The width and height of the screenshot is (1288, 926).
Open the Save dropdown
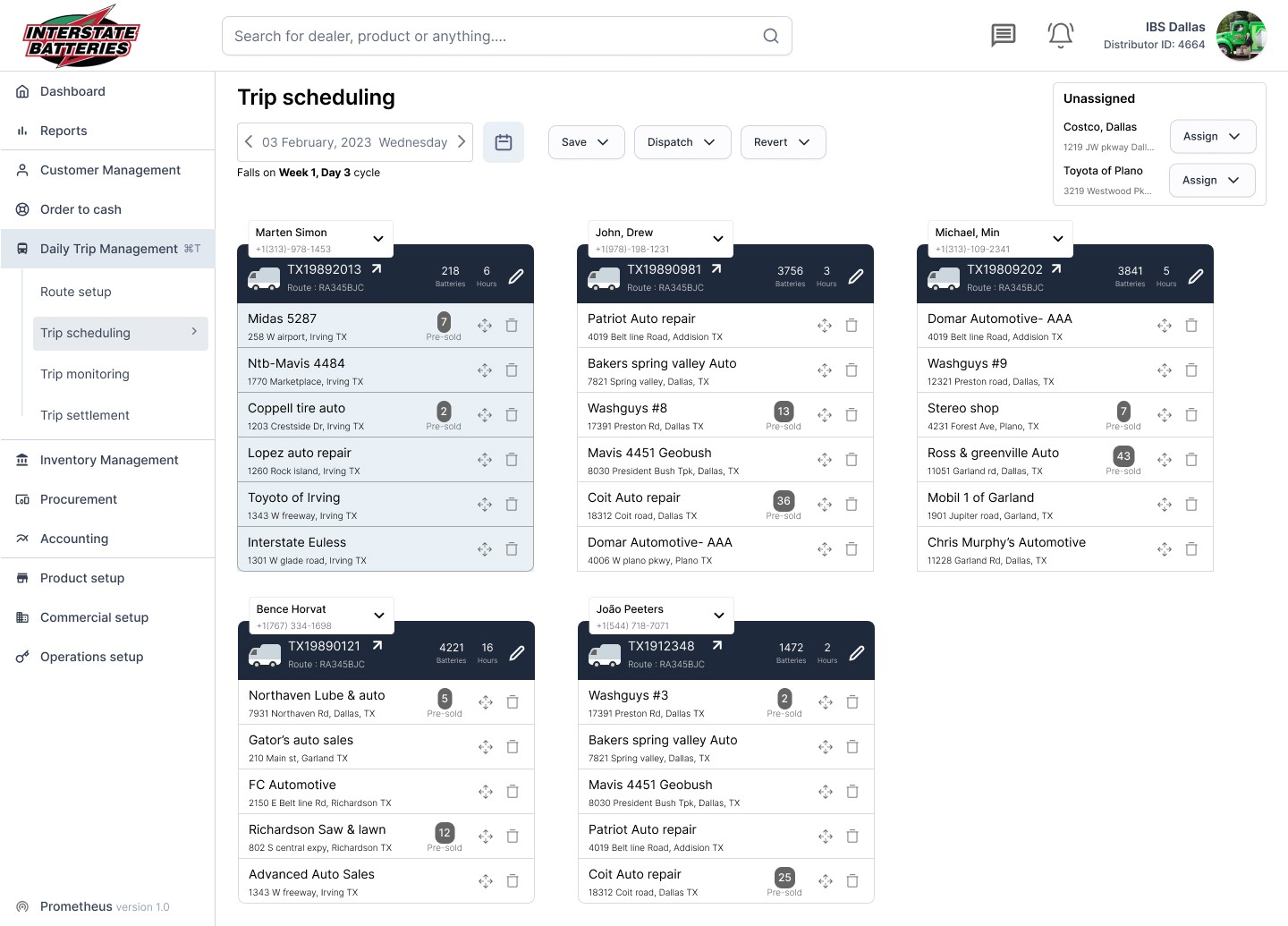586,142
